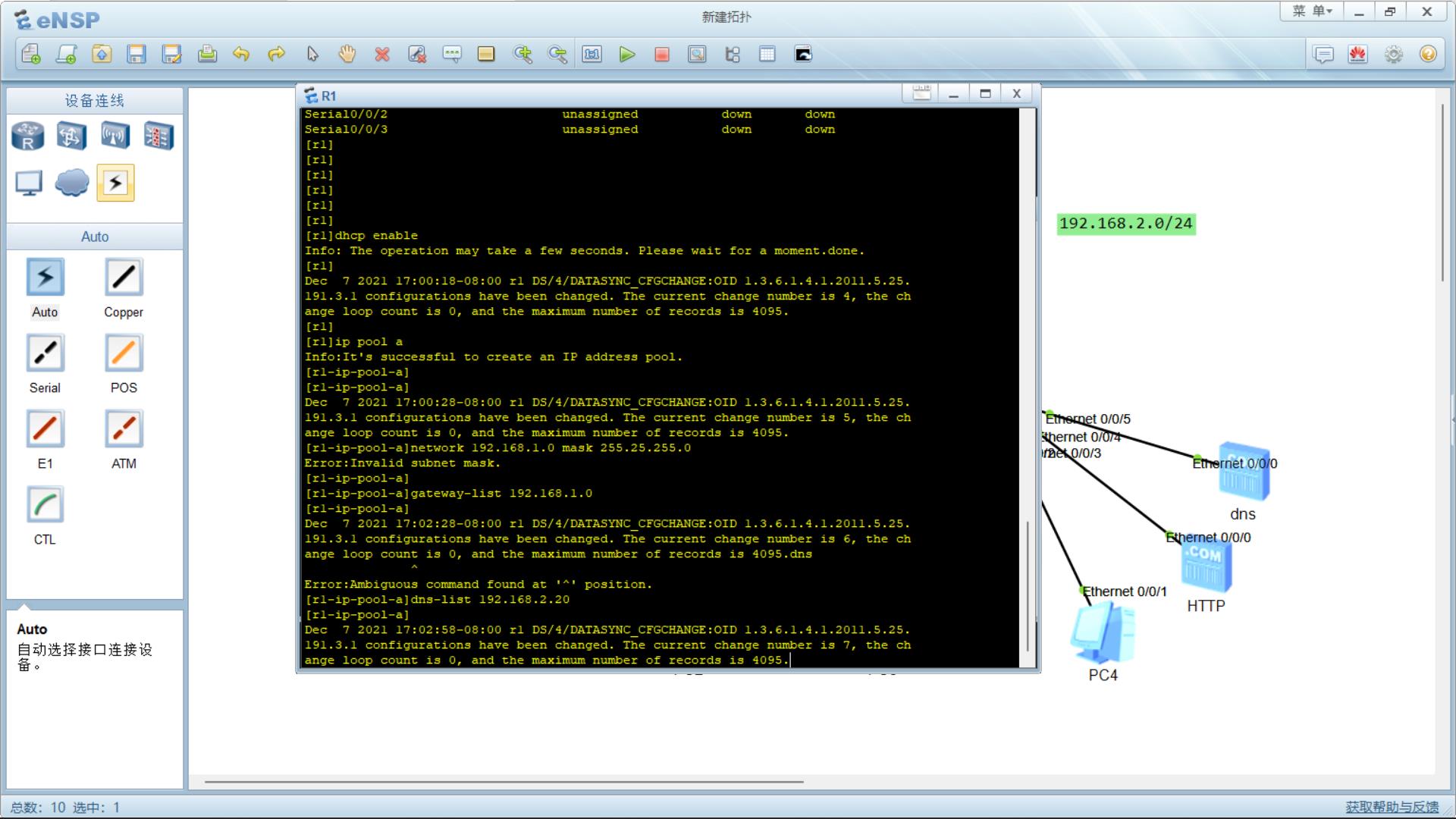This screenshot has width=1456, height=819.
Task: Click the text note tool icon
Action: [x=452, y=54]
